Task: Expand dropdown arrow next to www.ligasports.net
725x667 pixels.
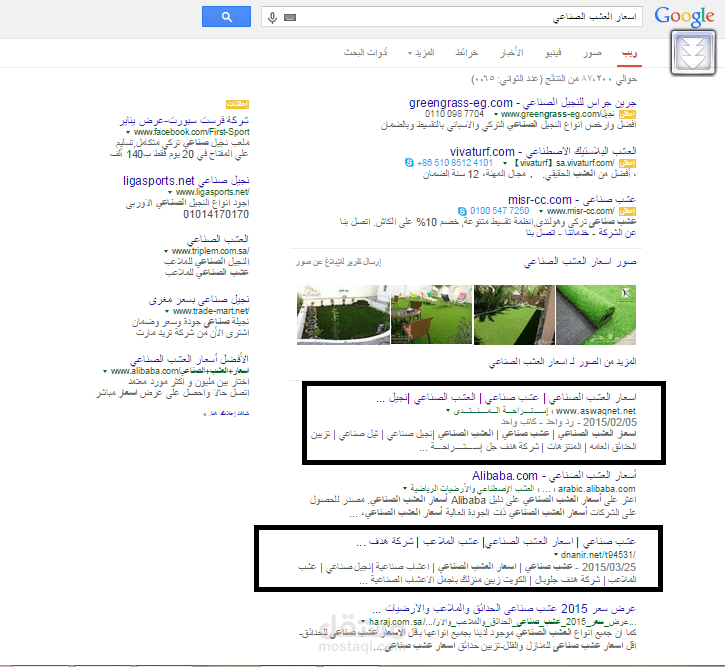Action: coord(170,192)
